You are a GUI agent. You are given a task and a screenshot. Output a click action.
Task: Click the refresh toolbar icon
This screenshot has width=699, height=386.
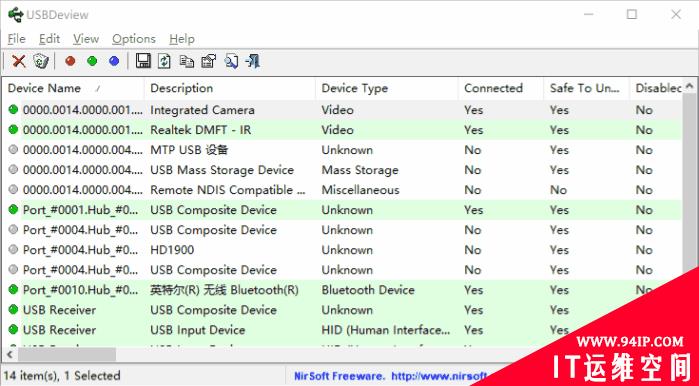click(164, 61)
